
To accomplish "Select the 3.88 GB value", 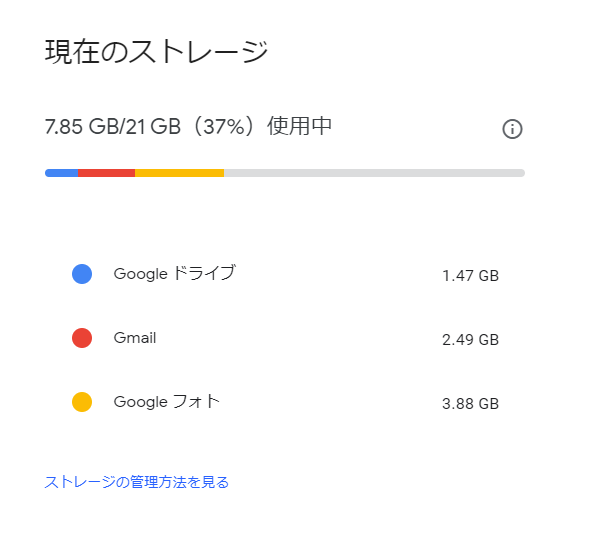I will (470, 404).
